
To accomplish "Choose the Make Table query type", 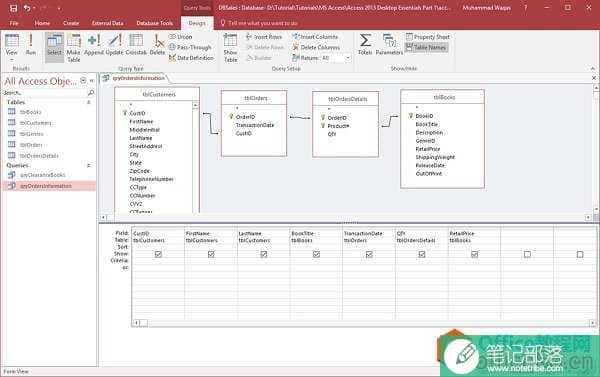I will pos(73,47).
